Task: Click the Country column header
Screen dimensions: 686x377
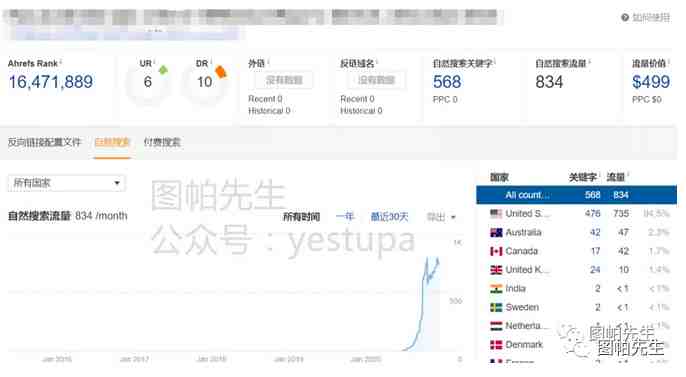Action: click(499, 177)
